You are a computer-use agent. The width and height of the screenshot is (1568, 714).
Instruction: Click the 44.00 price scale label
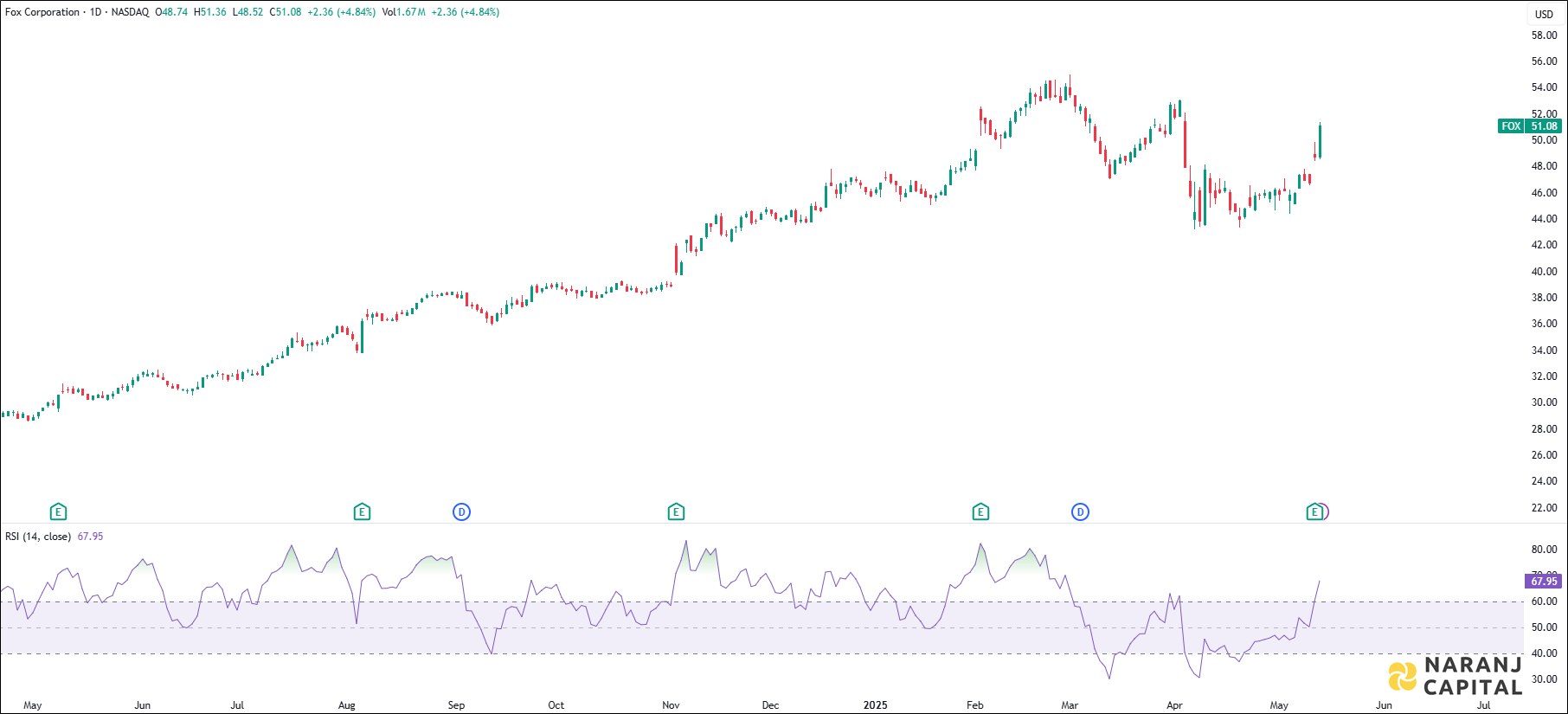tap(1544, 219)
